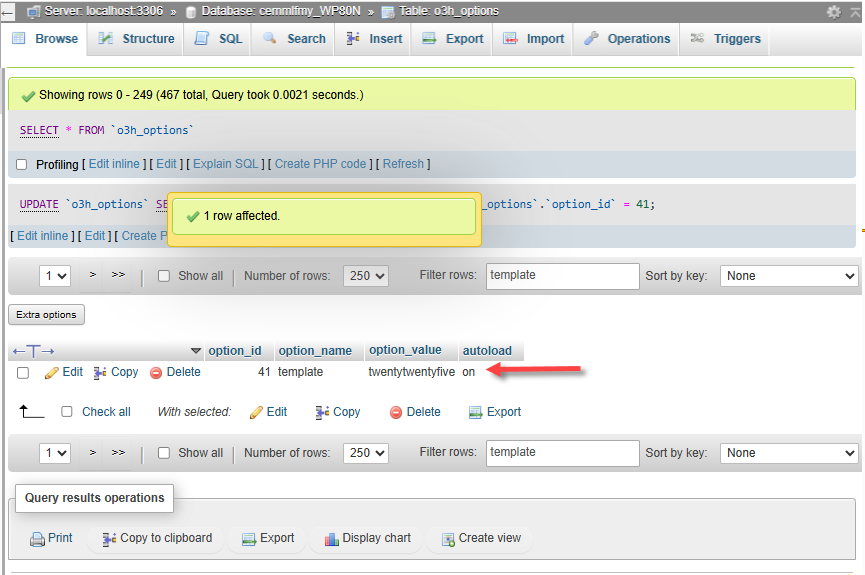Switch to the Export tab
Image resolution: width=865 pixels, height=575 pixels.
(453, 39)
